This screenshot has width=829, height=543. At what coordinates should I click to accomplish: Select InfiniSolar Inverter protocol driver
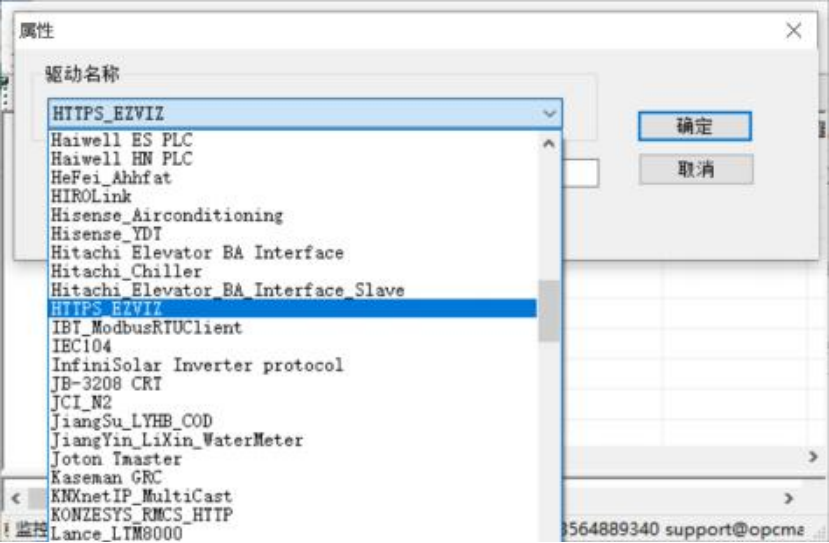pyautogui.click(x=292, y=365)
